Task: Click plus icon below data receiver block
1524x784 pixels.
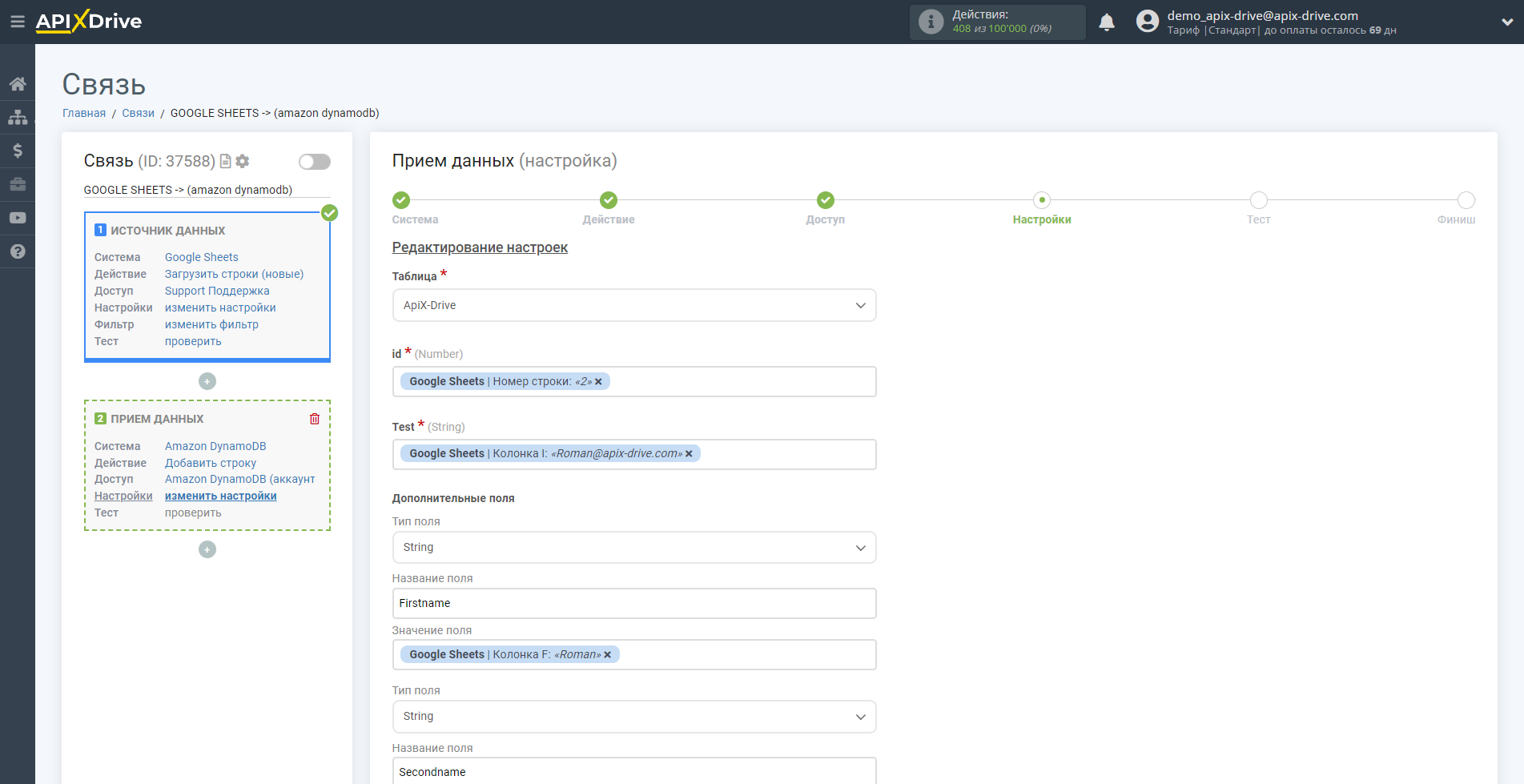Action: pos(207,549)
